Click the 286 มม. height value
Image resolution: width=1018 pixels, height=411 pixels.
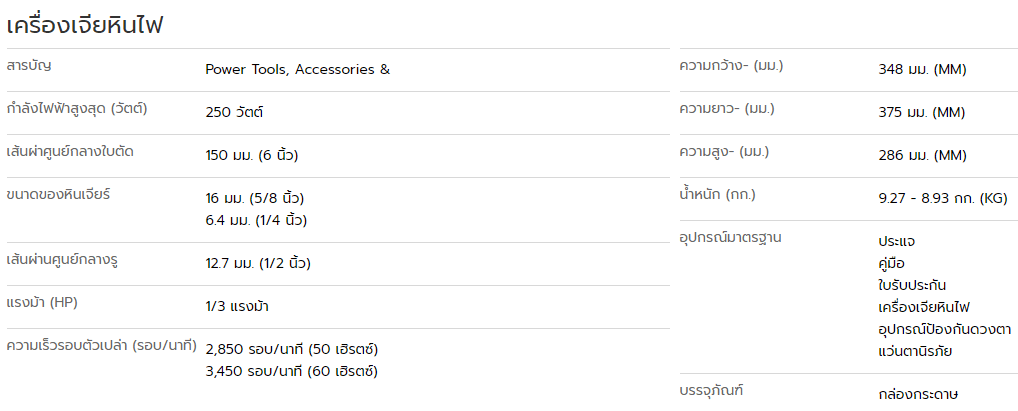[922, 155]
